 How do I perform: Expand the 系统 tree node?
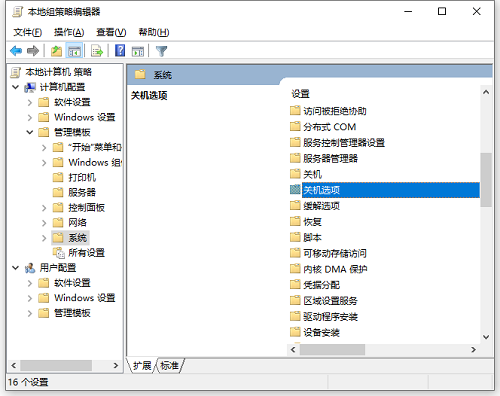(44, 238)
